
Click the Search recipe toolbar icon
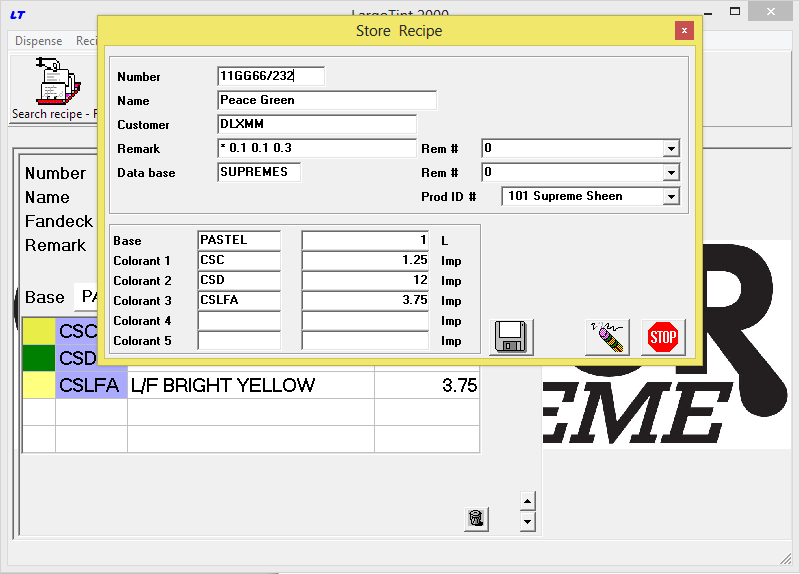click(x=53, y=83)
